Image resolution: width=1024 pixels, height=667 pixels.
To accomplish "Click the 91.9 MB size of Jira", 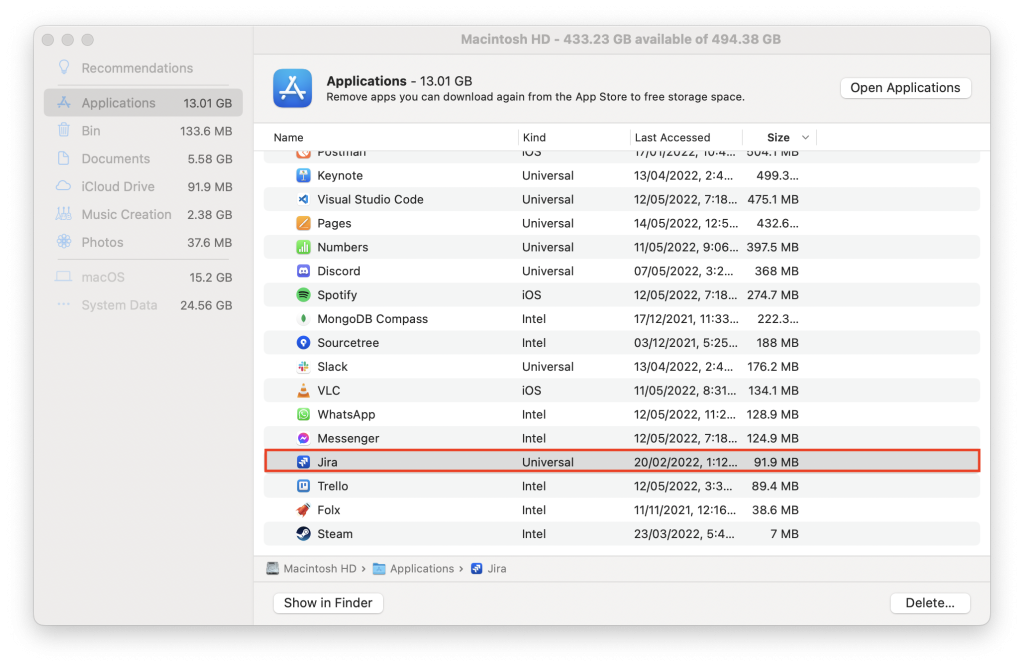I will pos(776,462).
